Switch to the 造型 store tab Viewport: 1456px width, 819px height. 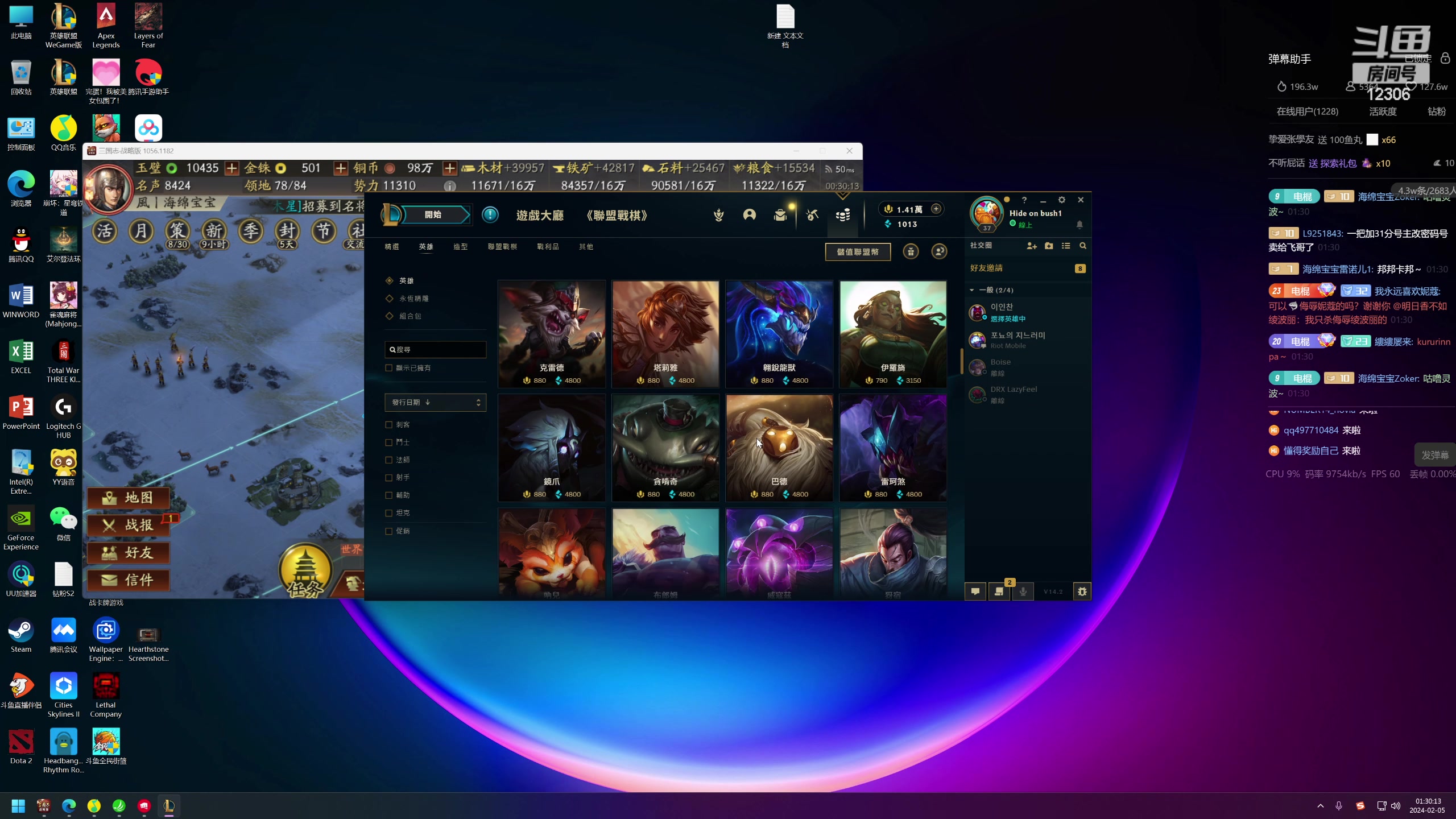tap(460, 247)
